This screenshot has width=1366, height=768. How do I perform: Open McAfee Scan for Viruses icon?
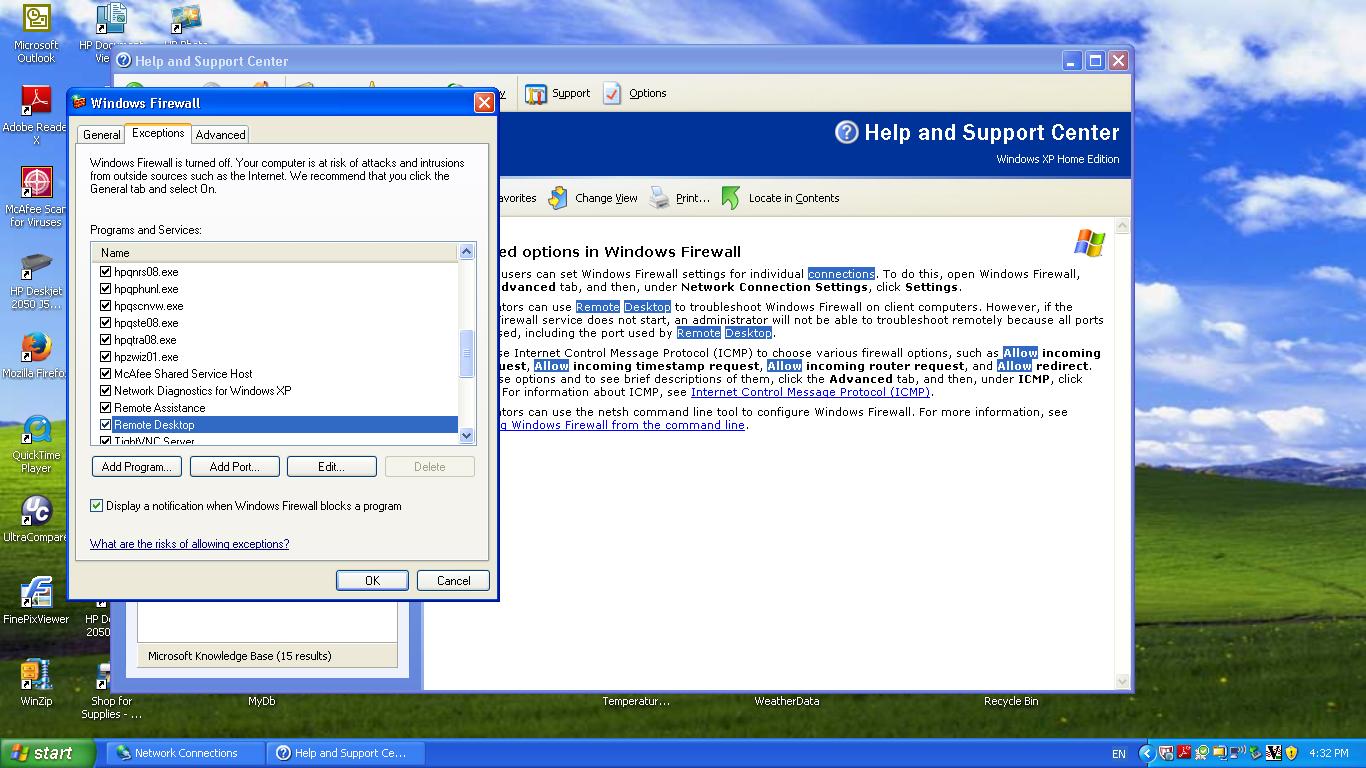36,184
